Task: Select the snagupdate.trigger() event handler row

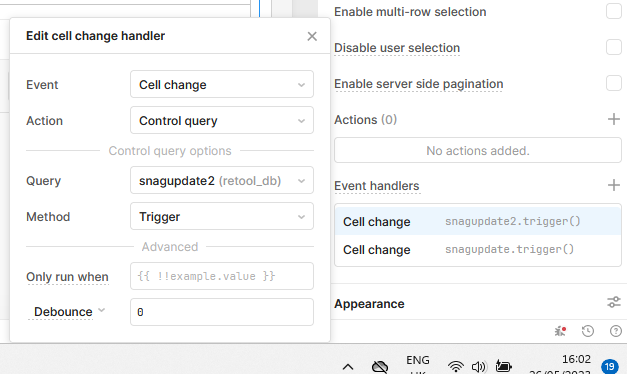Action: click(478, 250)
